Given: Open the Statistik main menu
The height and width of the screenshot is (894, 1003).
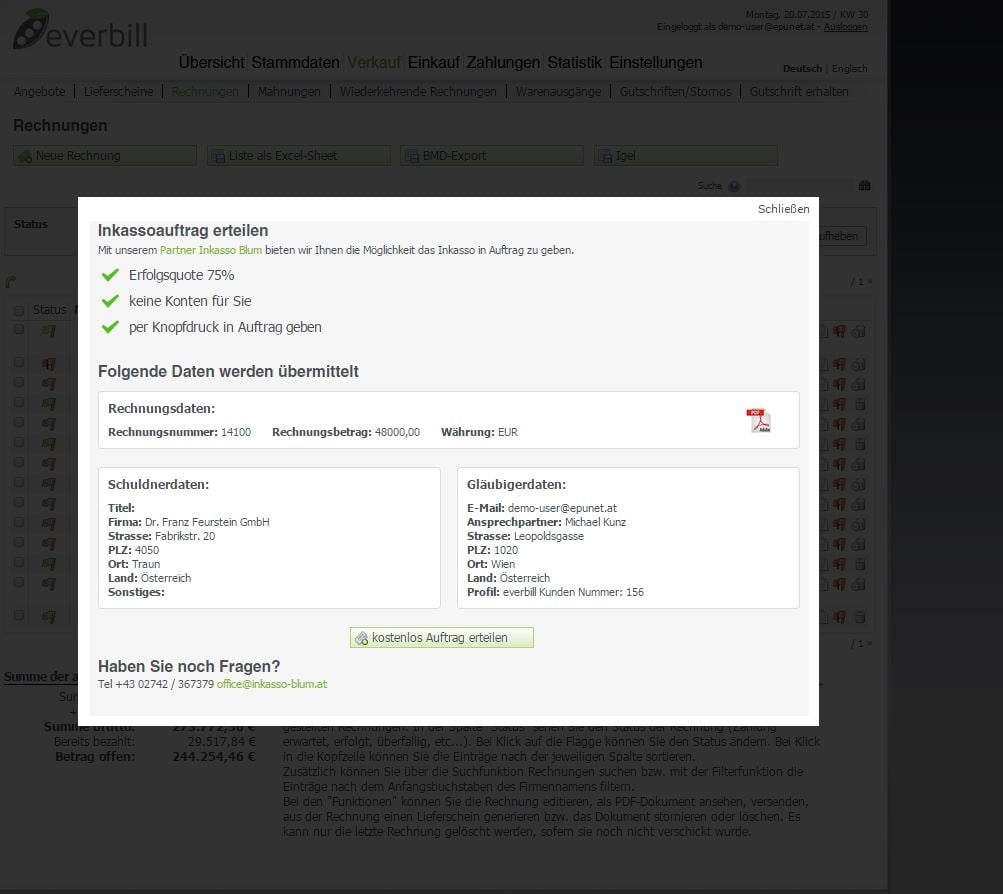Looking at the screenshot, I should tap(574, 62).
